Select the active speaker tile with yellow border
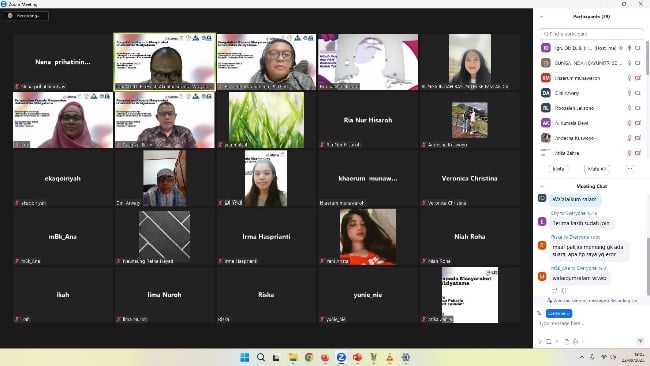Image resolution: width=650 pixels, height=366 pixels. pos(165,62)
